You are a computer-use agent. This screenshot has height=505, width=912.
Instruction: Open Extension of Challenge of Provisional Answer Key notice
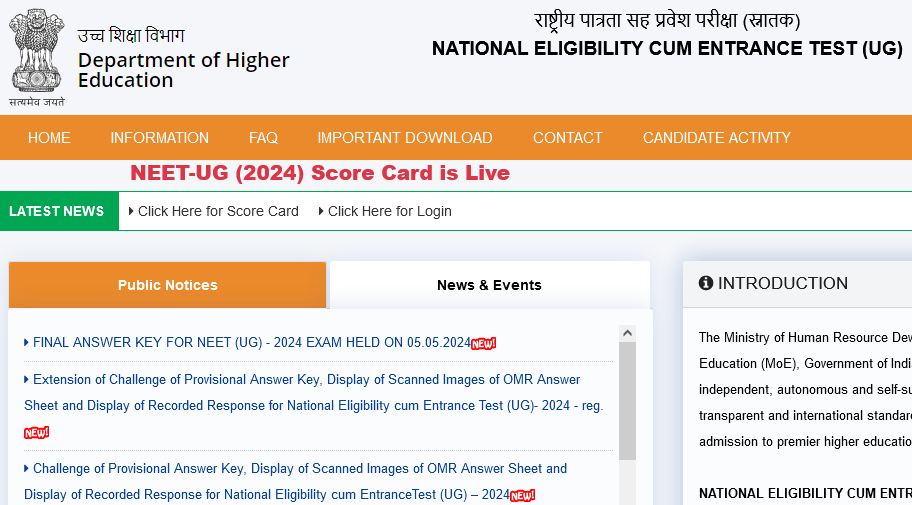[314, 393]
